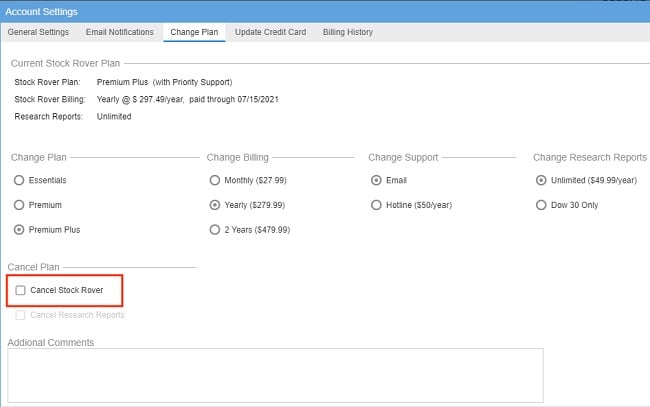Select the Change Plan tab
This screenshot has width=650, height=407.
pyautogui.click(x=194, y=32)
